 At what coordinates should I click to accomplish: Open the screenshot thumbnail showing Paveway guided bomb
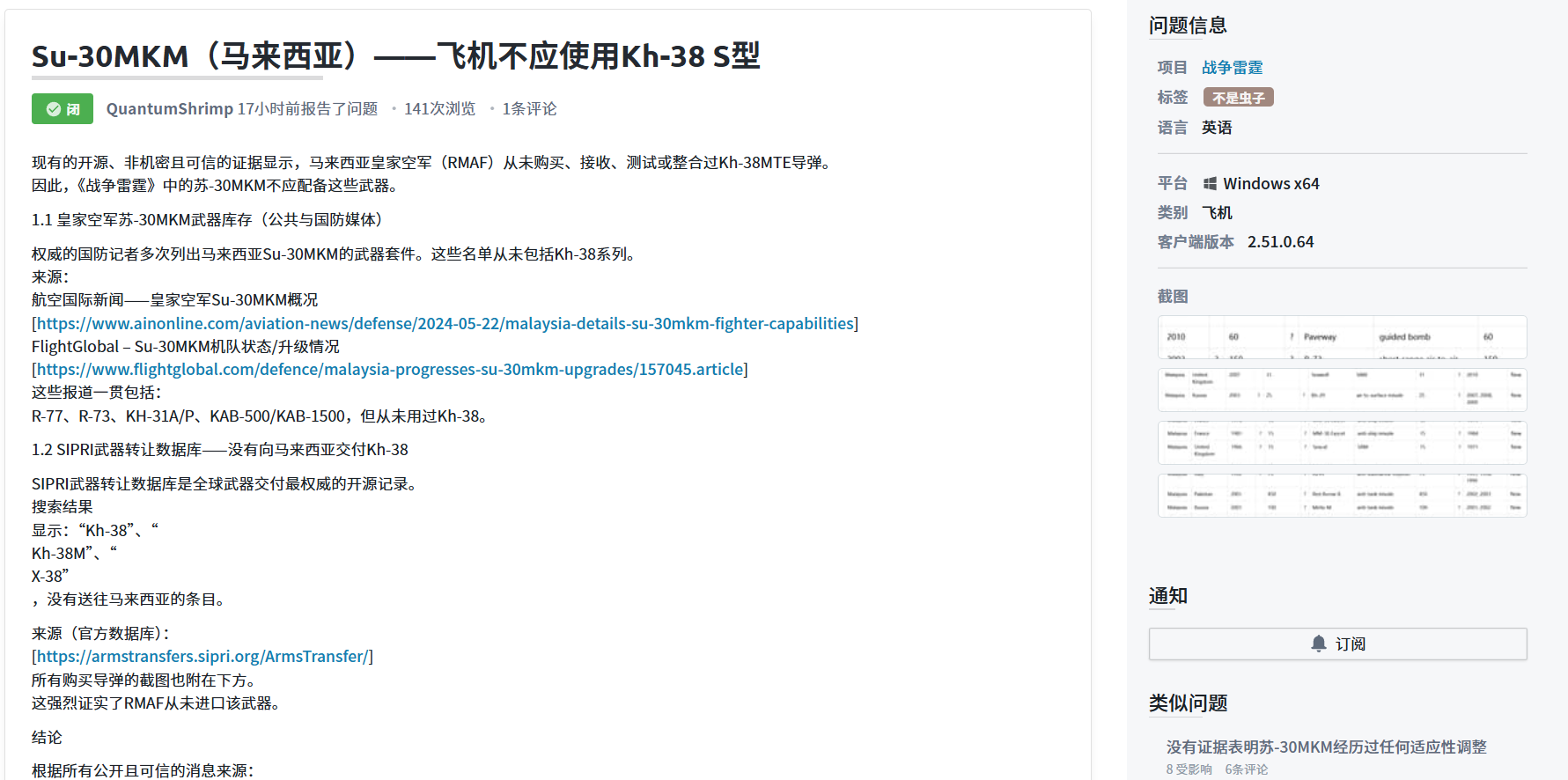click(1341, 337)
